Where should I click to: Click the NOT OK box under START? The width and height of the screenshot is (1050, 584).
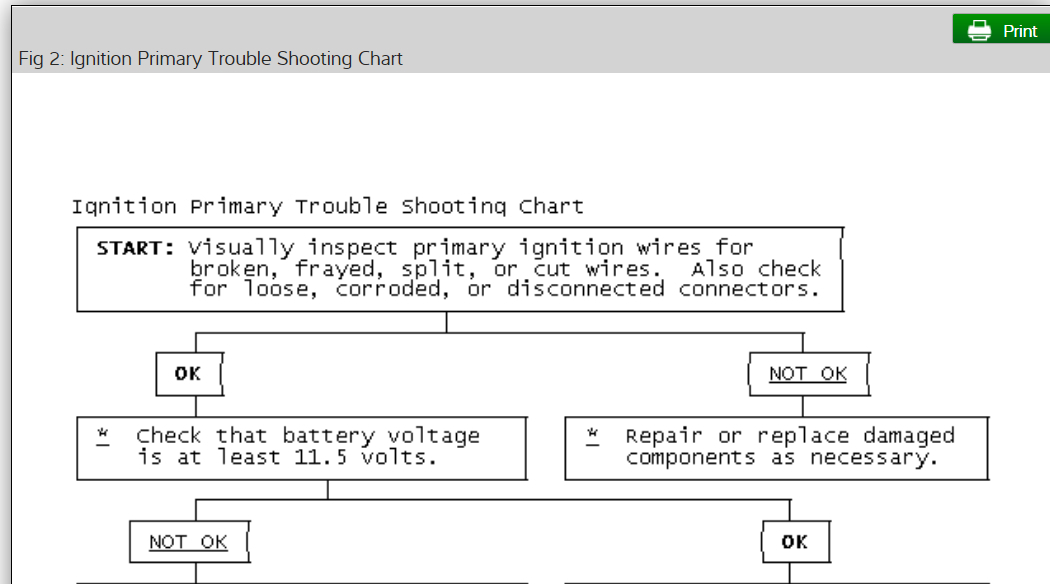pyautogui.click(x=808, y=374)
